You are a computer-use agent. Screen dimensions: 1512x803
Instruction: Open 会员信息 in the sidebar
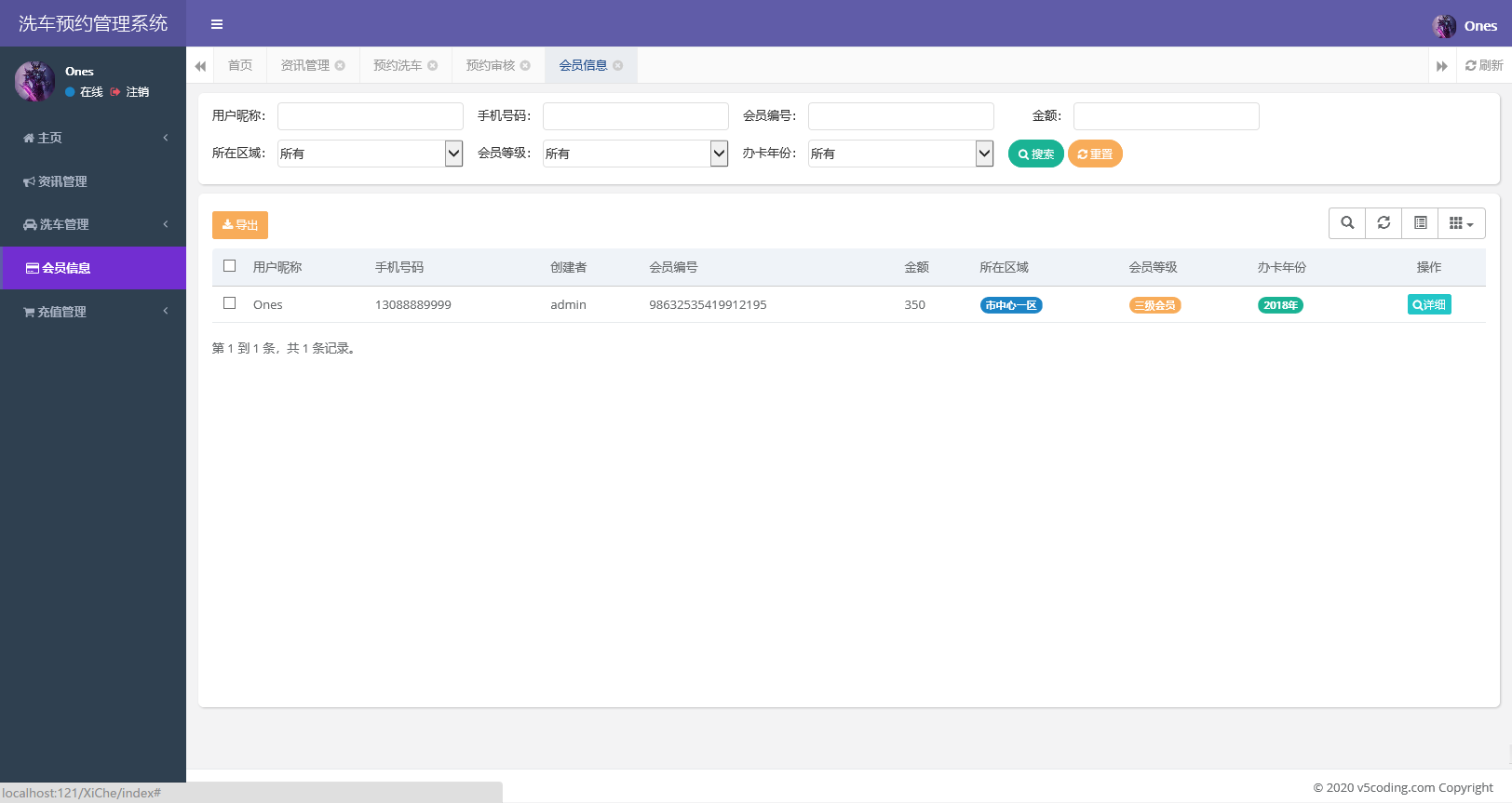click(93, 268)
